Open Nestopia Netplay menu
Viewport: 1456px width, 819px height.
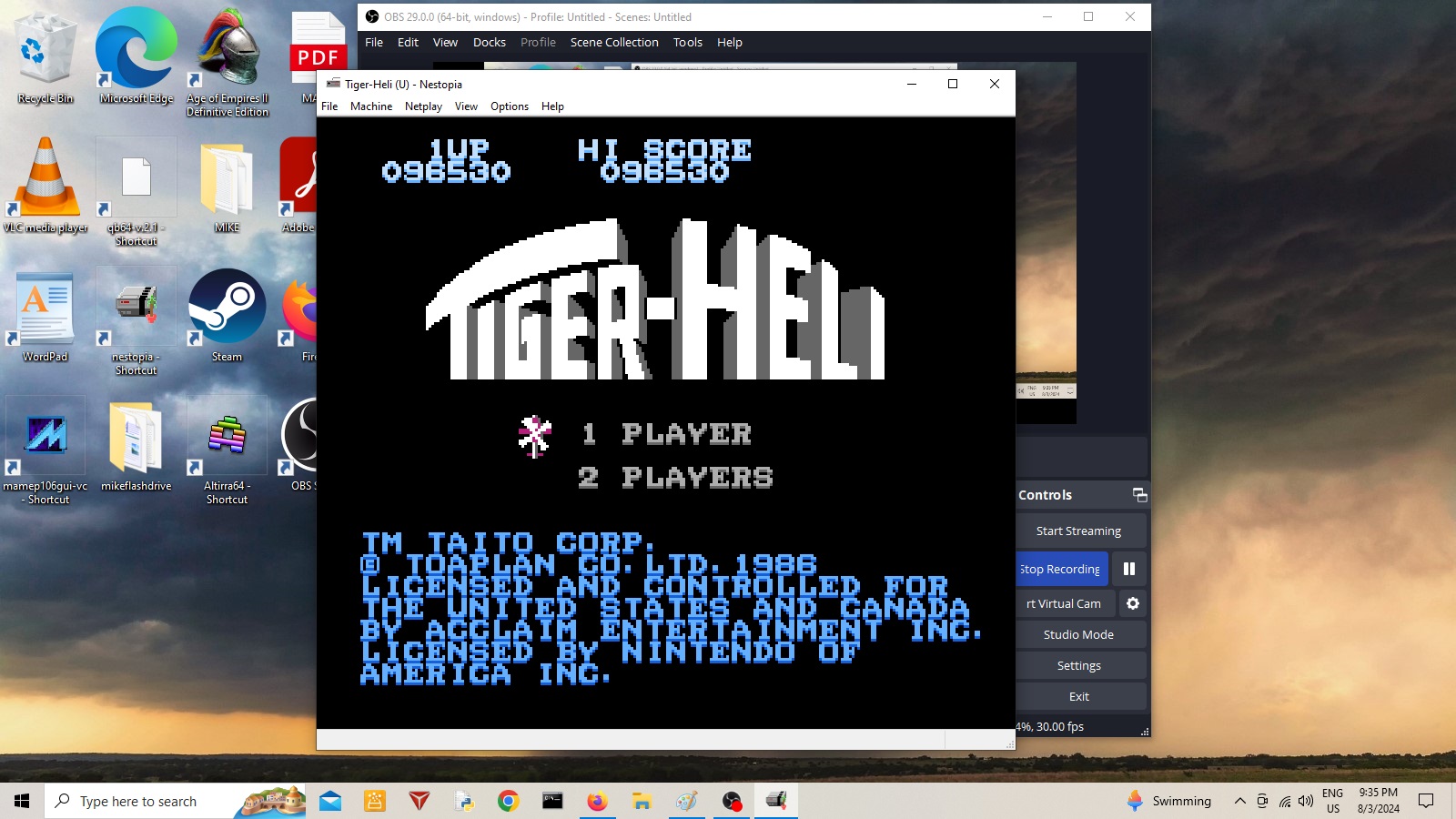[423, 106]
